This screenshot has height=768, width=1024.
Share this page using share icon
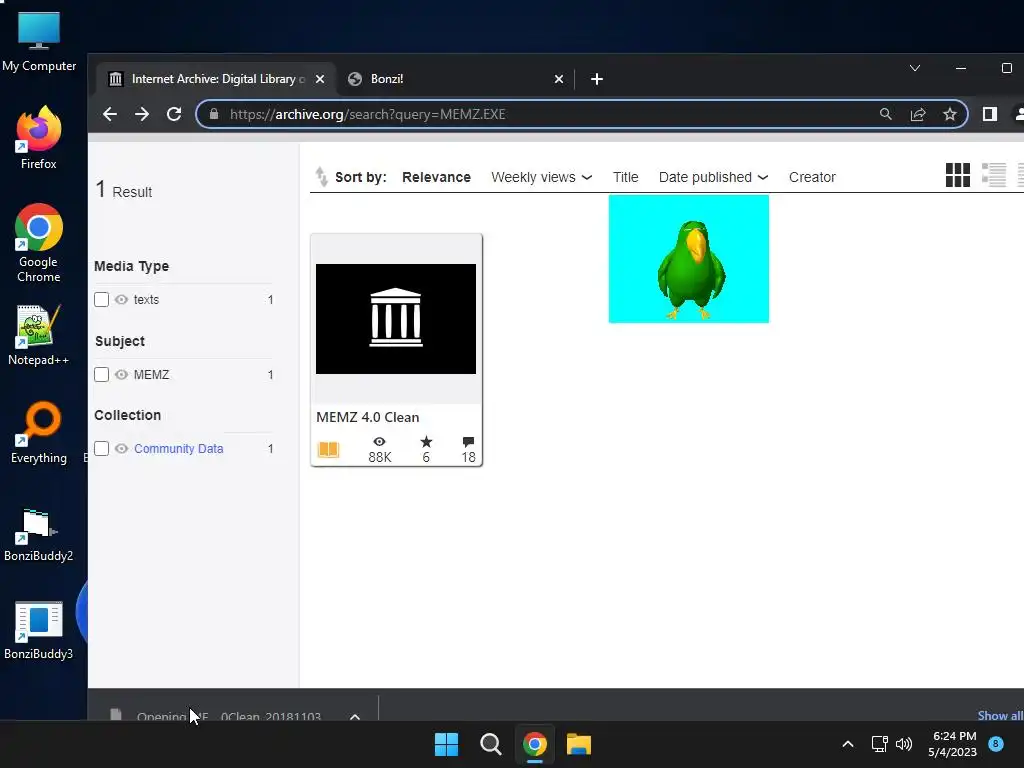click(918, 114)
